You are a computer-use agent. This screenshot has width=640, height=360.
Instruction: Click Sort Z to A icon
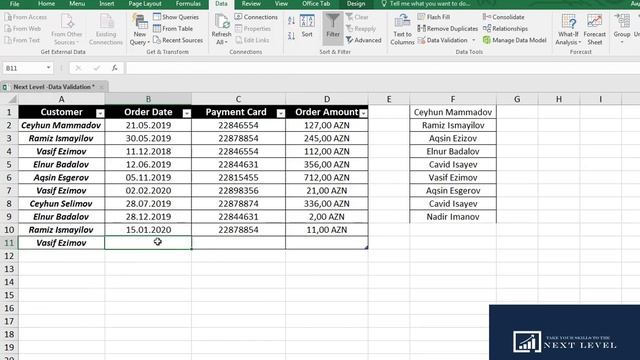291,36
